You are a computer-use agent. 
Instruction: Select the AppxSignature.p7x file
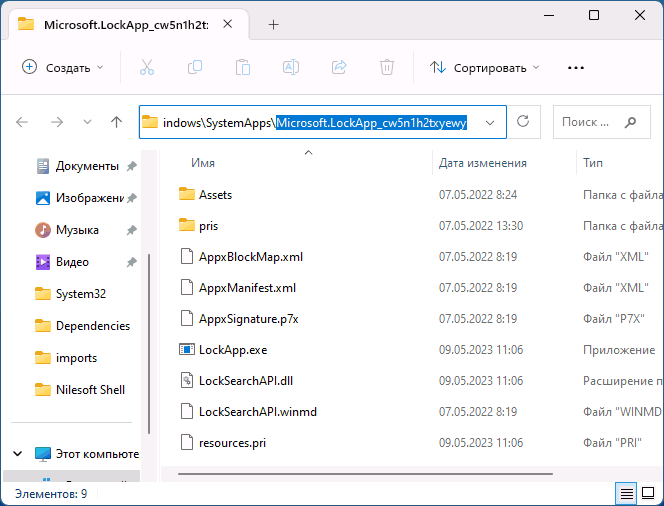[x=249, y=319]
